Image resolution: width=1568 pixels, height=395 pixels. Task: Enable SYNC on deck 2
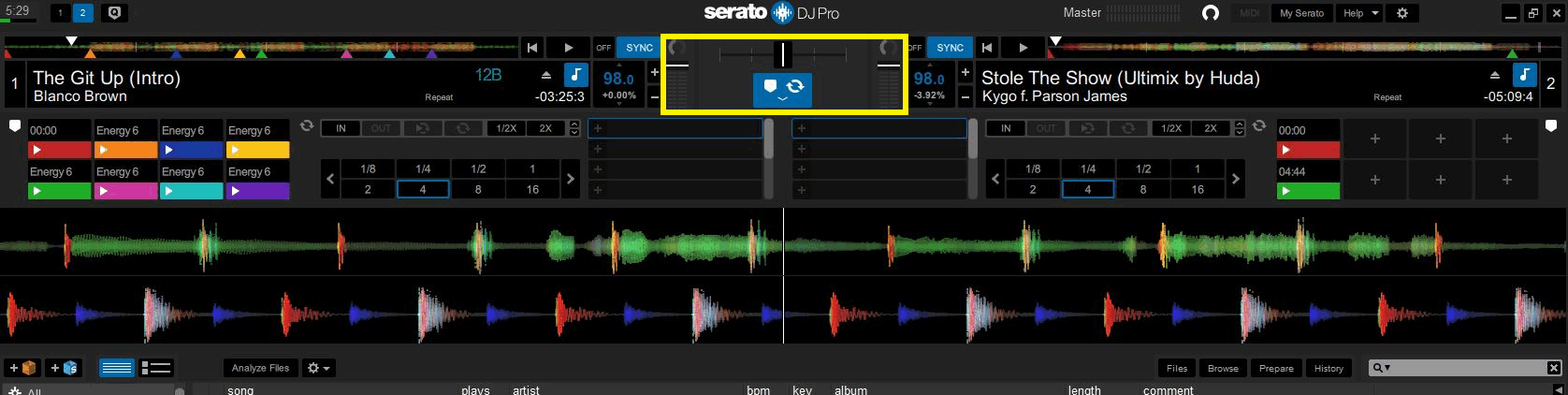click(x=950, y=48)
